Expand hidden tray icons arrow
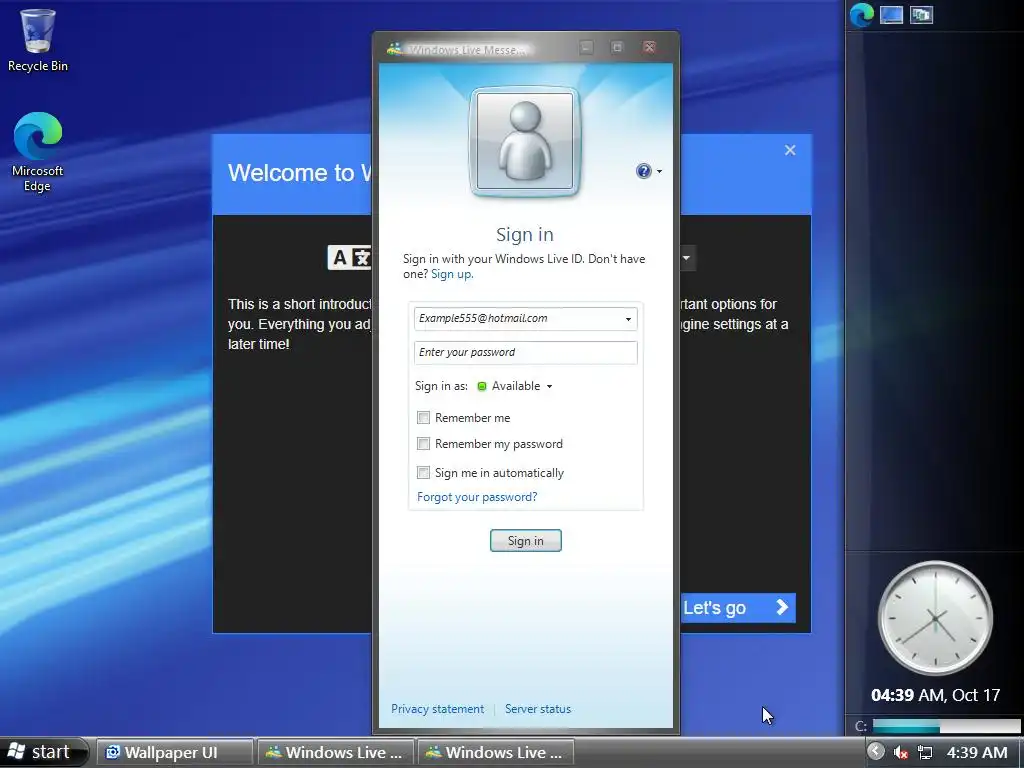 876,752
